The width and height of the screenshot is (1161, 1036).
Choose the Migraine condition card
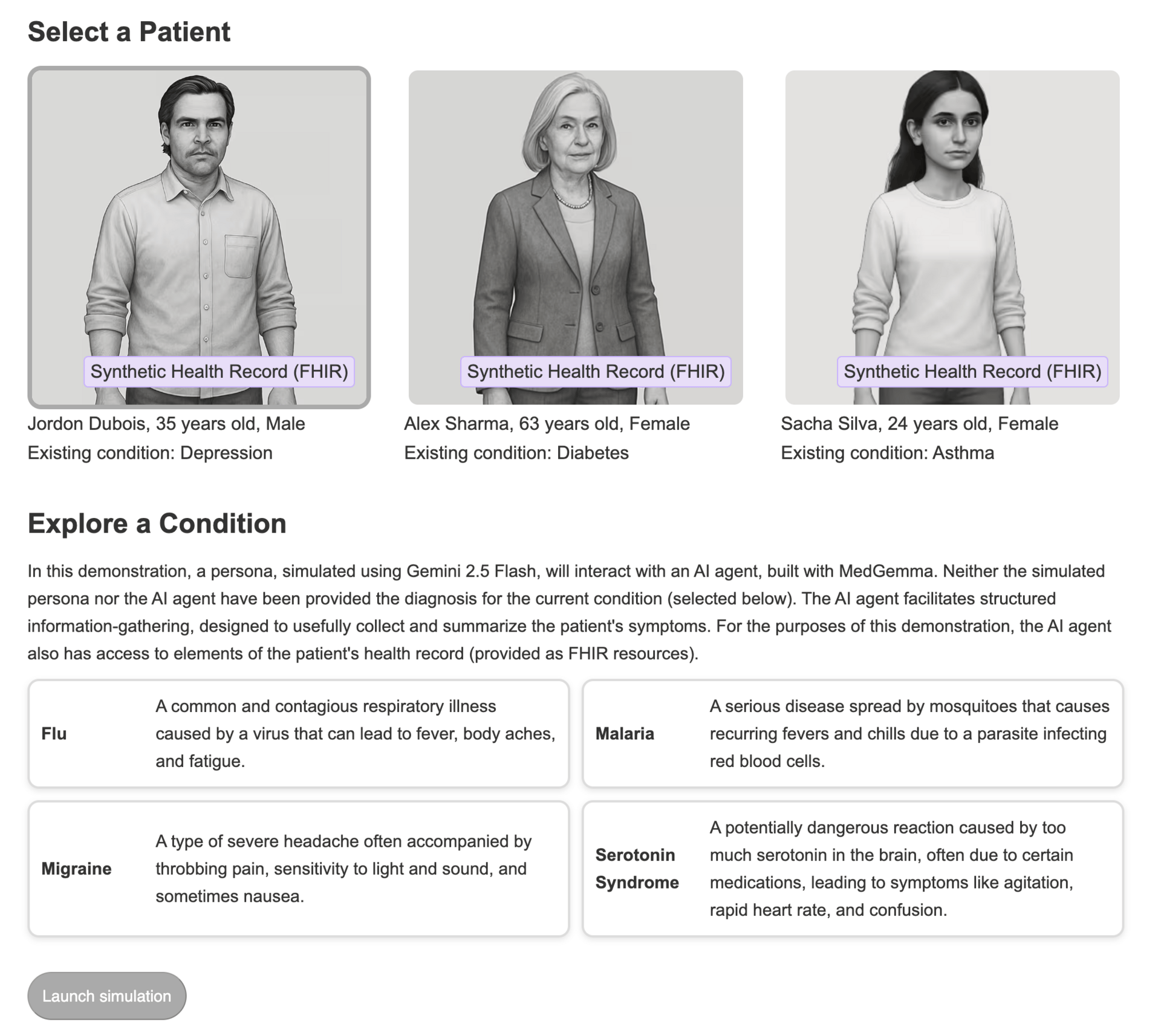coord(299,869)
